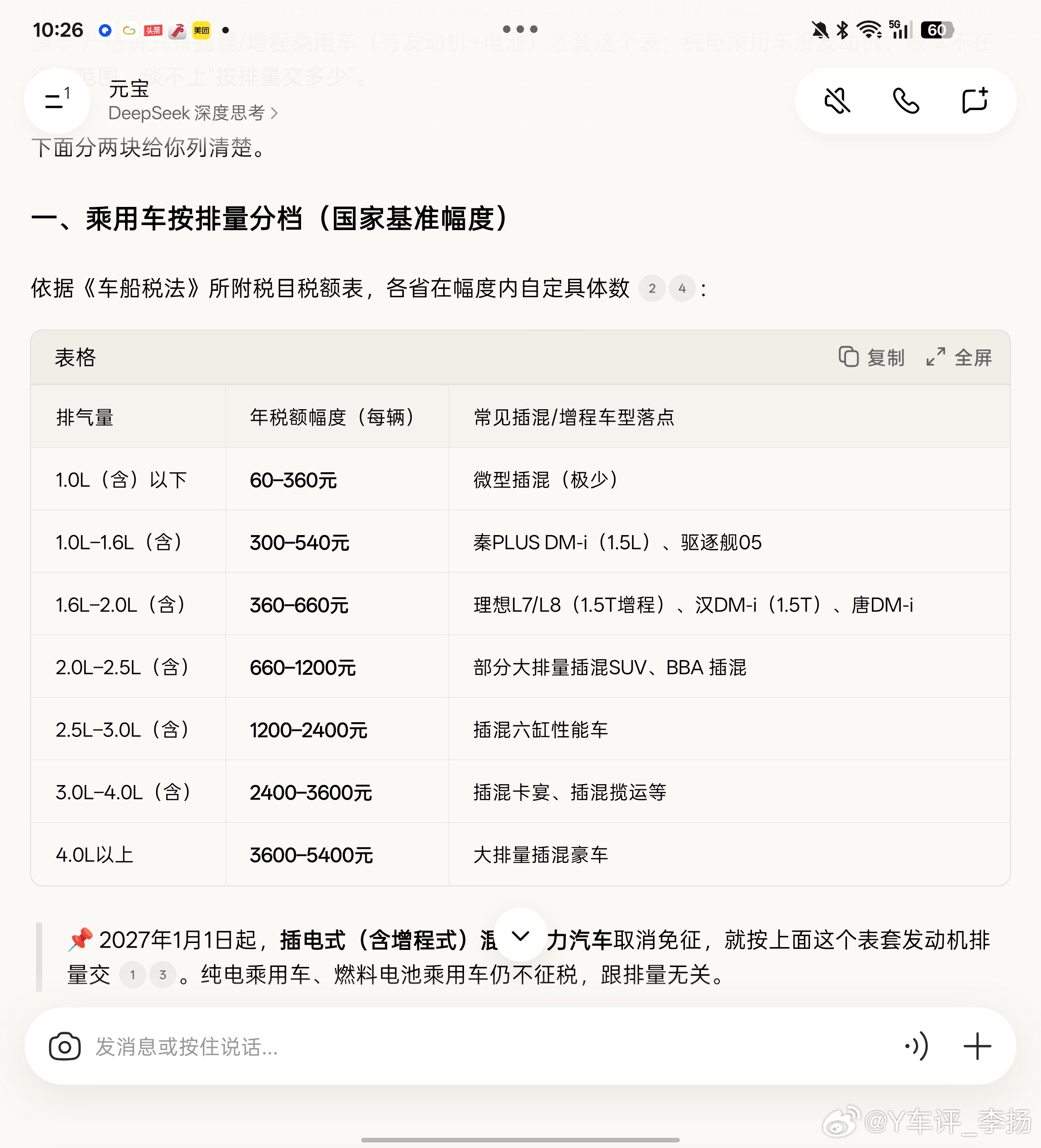Viewport: 1041px width, 1148px height.
Task: Start a new chat with the plus bubble icon
Action: click(974, 101)
